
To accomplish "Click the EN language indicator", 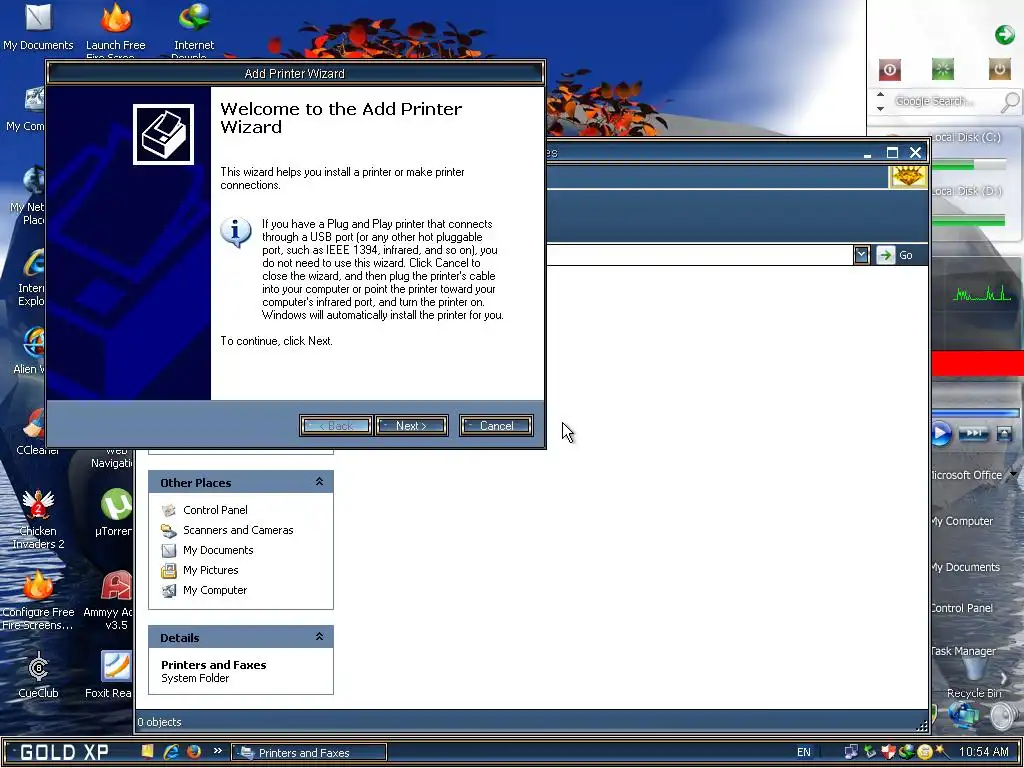I will (x=803, y=752).
